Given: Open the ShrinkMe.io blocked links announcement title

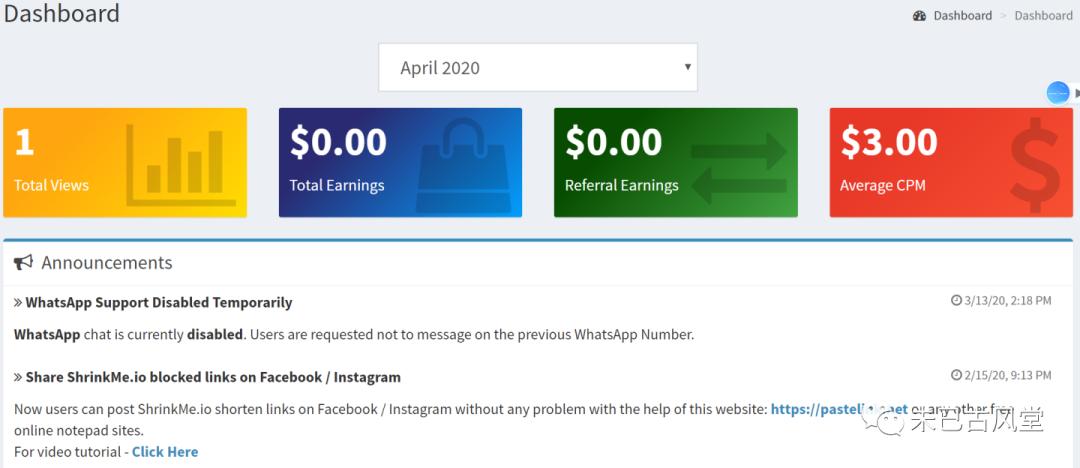Looking at the screenshot, I should coord(213,378).
